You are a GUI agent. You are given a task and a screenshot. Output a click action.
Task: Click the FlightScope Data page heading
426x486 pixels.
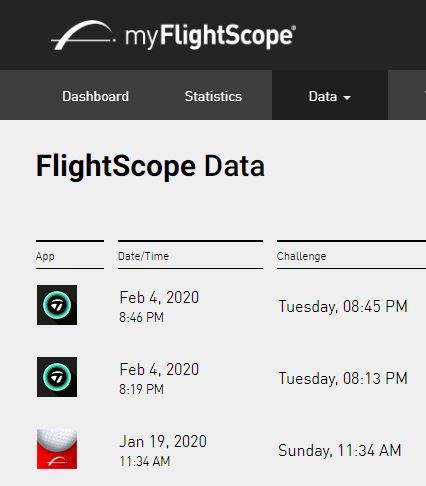click(x=150, y=166)
